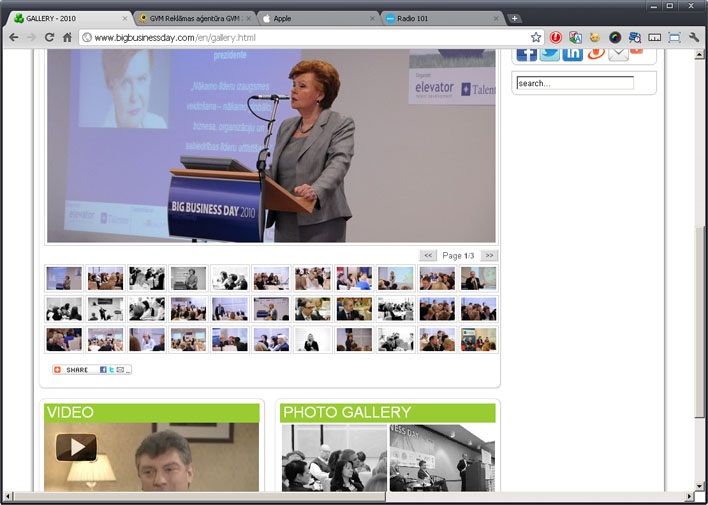Close the GALLERY - 2010 tab
Image resolution: width=708 pixels, height=505 pixels.
click(x=125, y=19)
